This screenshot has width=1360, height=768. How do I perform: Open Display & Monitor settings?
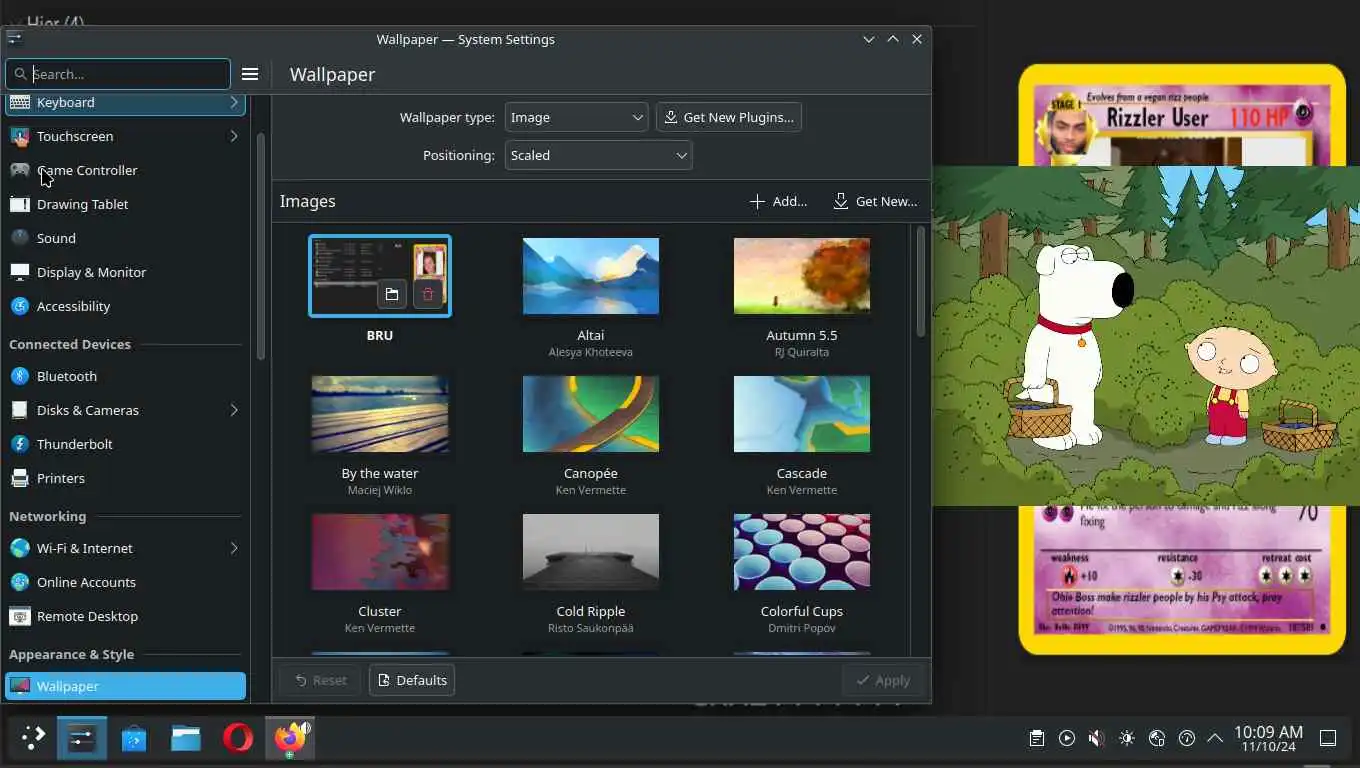pos(125,272)
